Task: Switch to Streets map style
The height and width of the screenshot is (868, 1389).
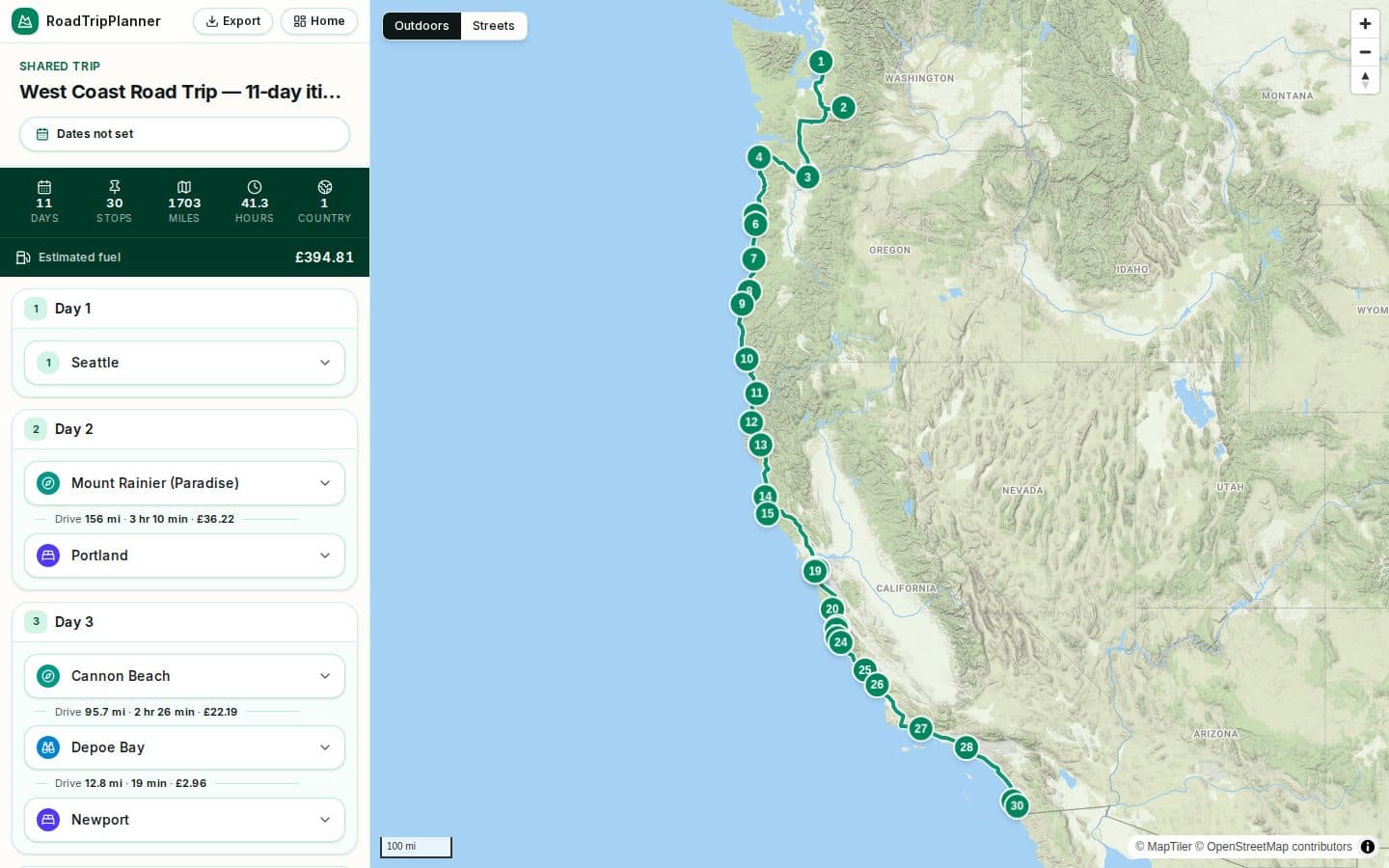Action: [494, 26]
